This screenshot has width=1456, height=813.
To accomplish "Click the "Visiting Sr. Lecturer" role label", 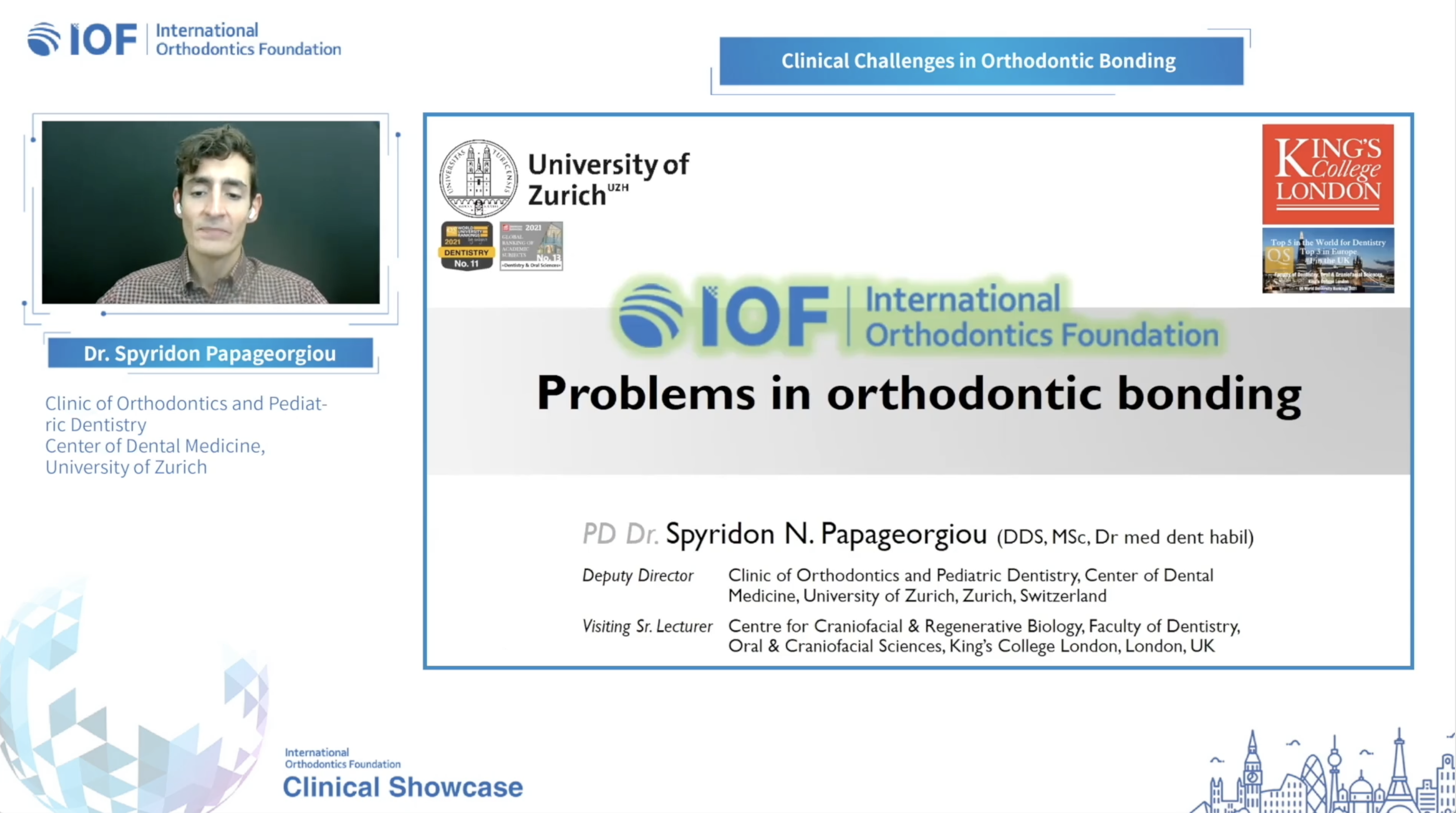I will [647, 626].
